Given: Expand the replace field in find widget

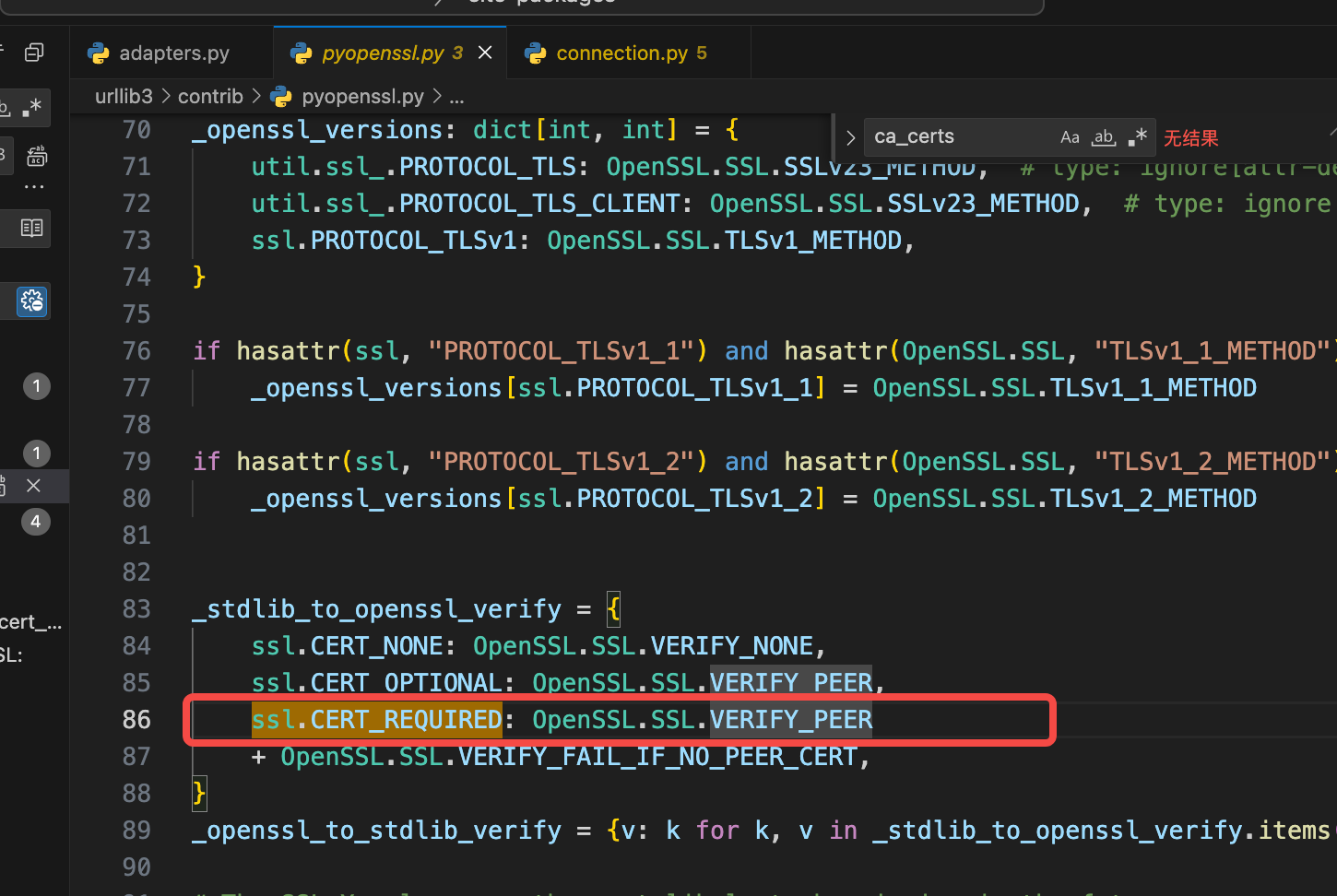Looking at the screenshot, I should 850,137.
